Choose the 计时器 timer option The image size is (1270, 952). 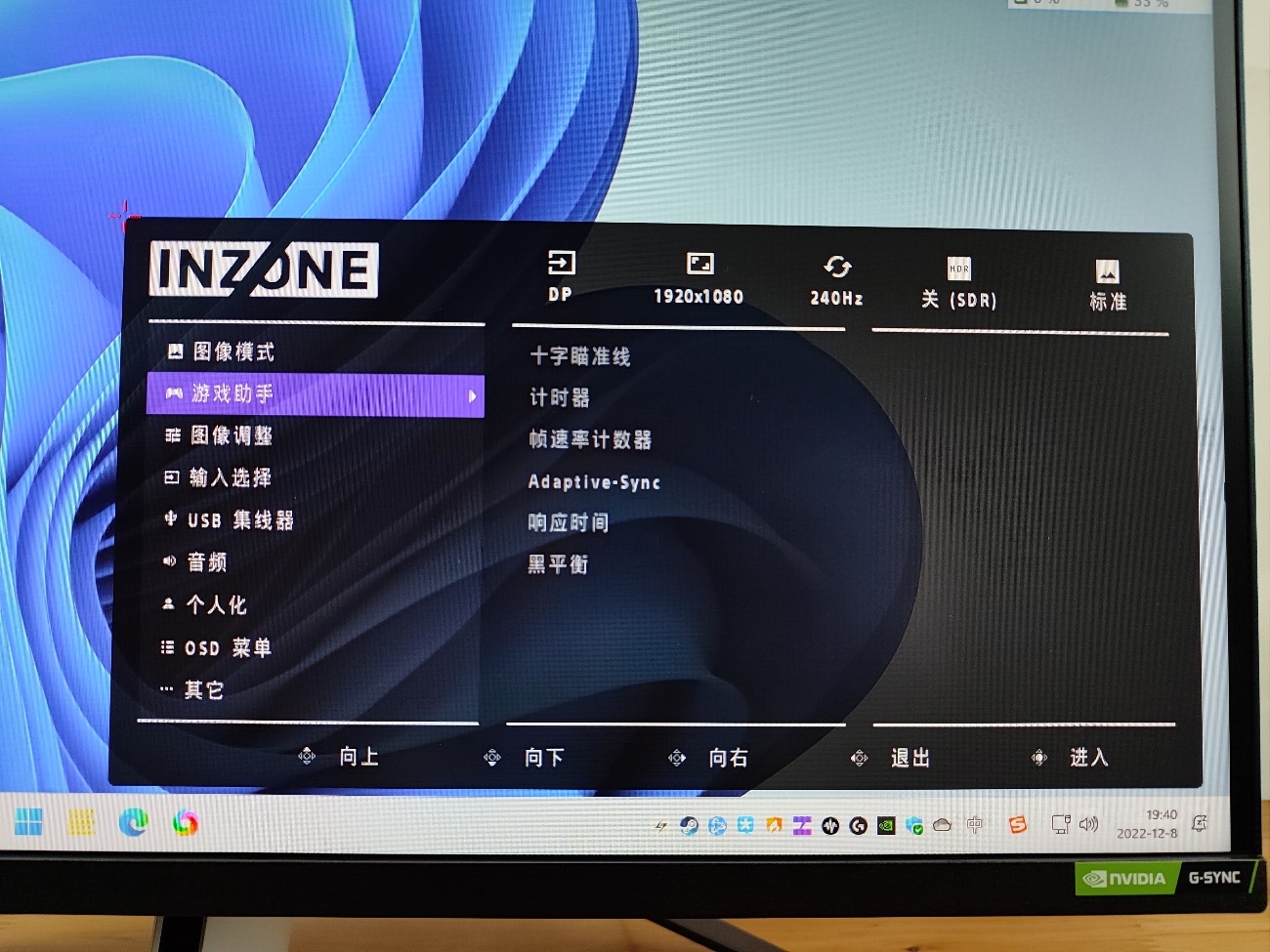coord(560,397)
